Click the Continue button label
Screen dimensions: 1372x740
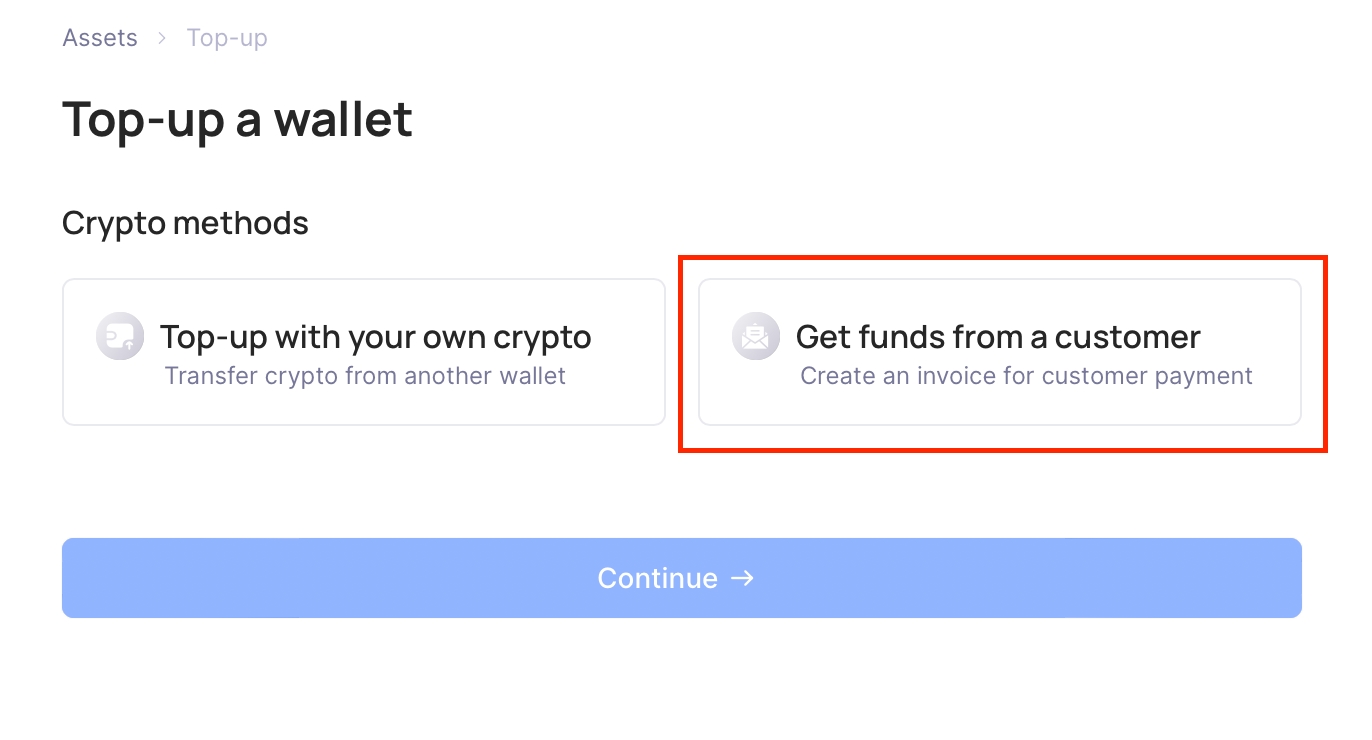point(657,578)
